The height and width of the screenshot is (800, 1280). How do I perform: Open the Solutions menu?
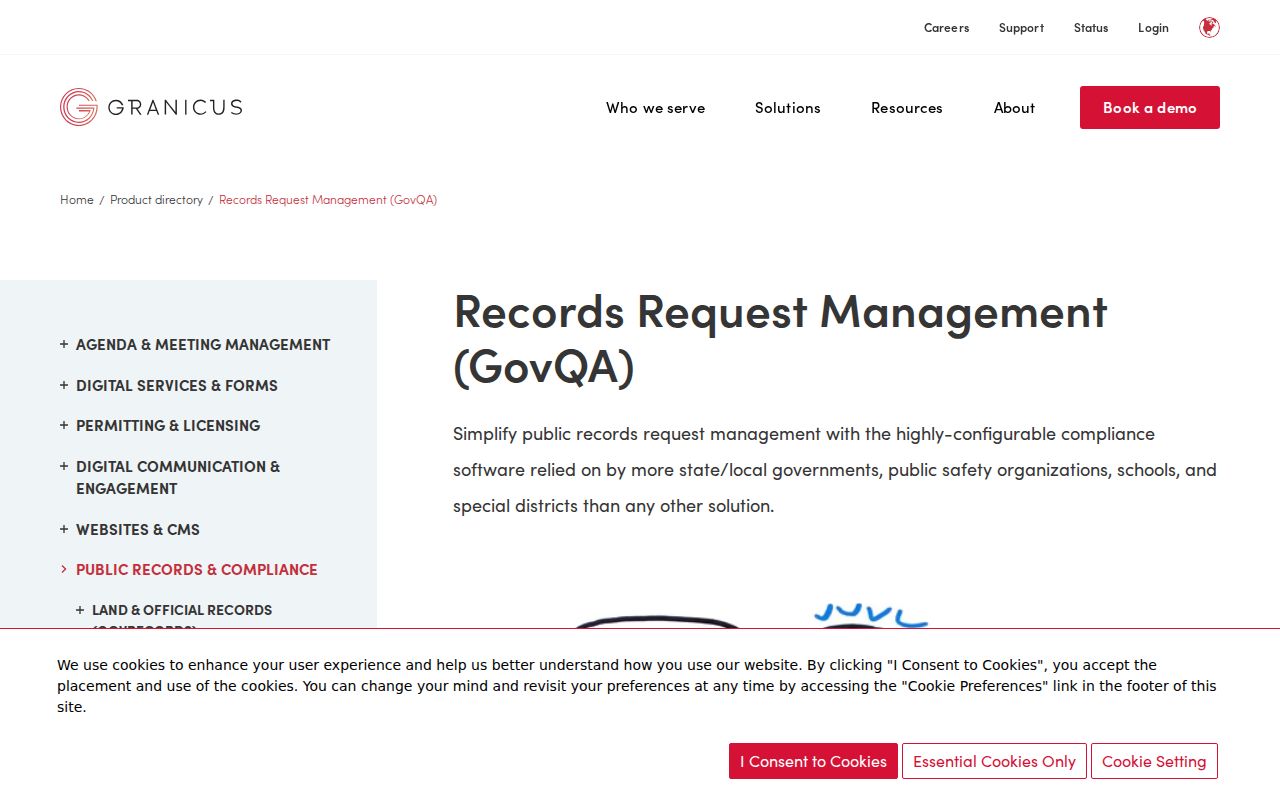[x=788, y=108]
